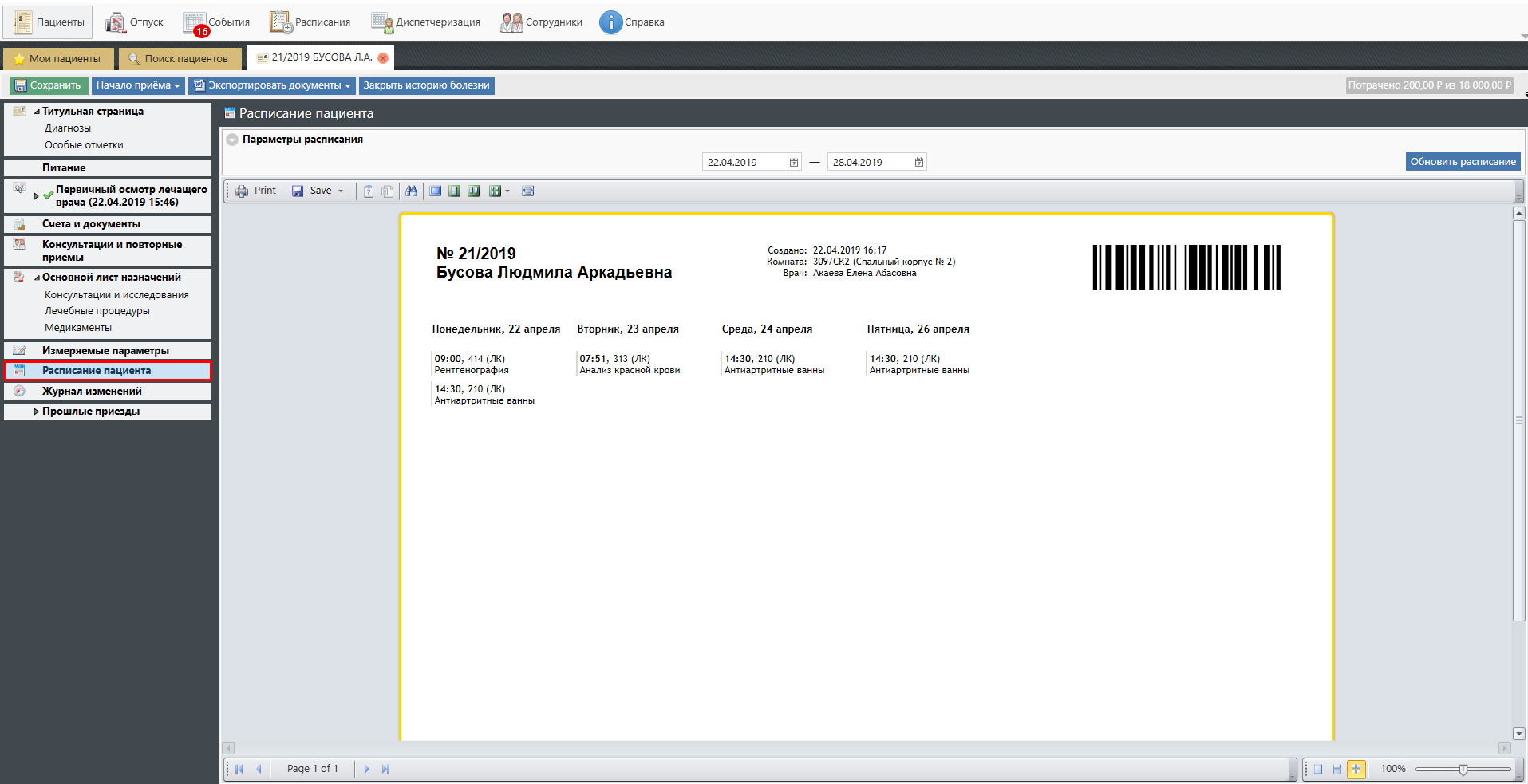Screen dimensions: 1528x784
Task: Click the fit page width icon
Action: (527, 191)
